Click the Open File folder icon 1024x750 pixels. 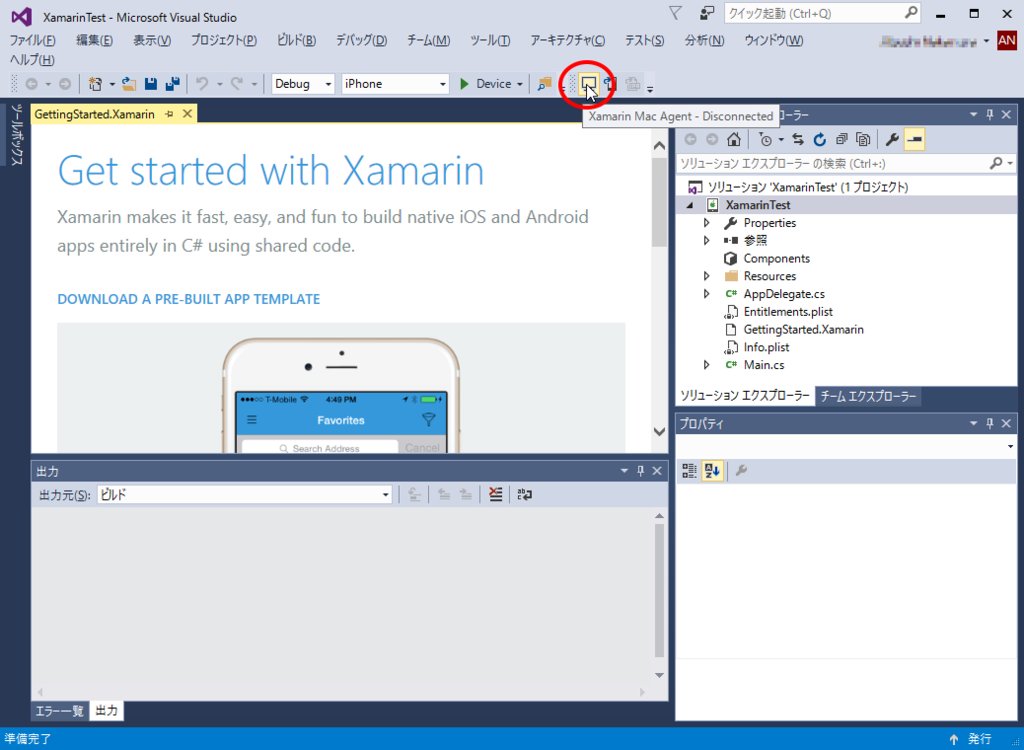129,84
